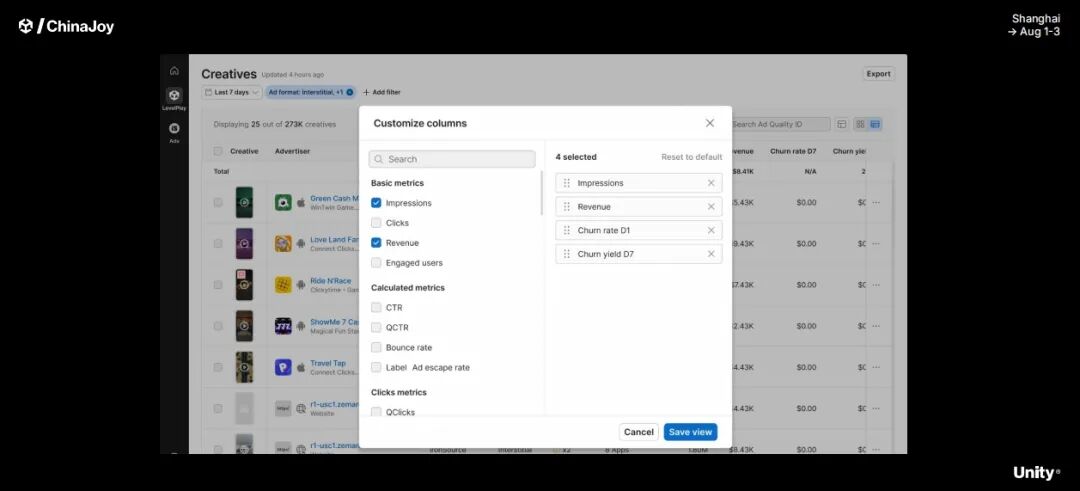Open the ShowMe 7 creative thumbnail
The height and width of the screenshot is (491, 1080).
coord(245,326)
